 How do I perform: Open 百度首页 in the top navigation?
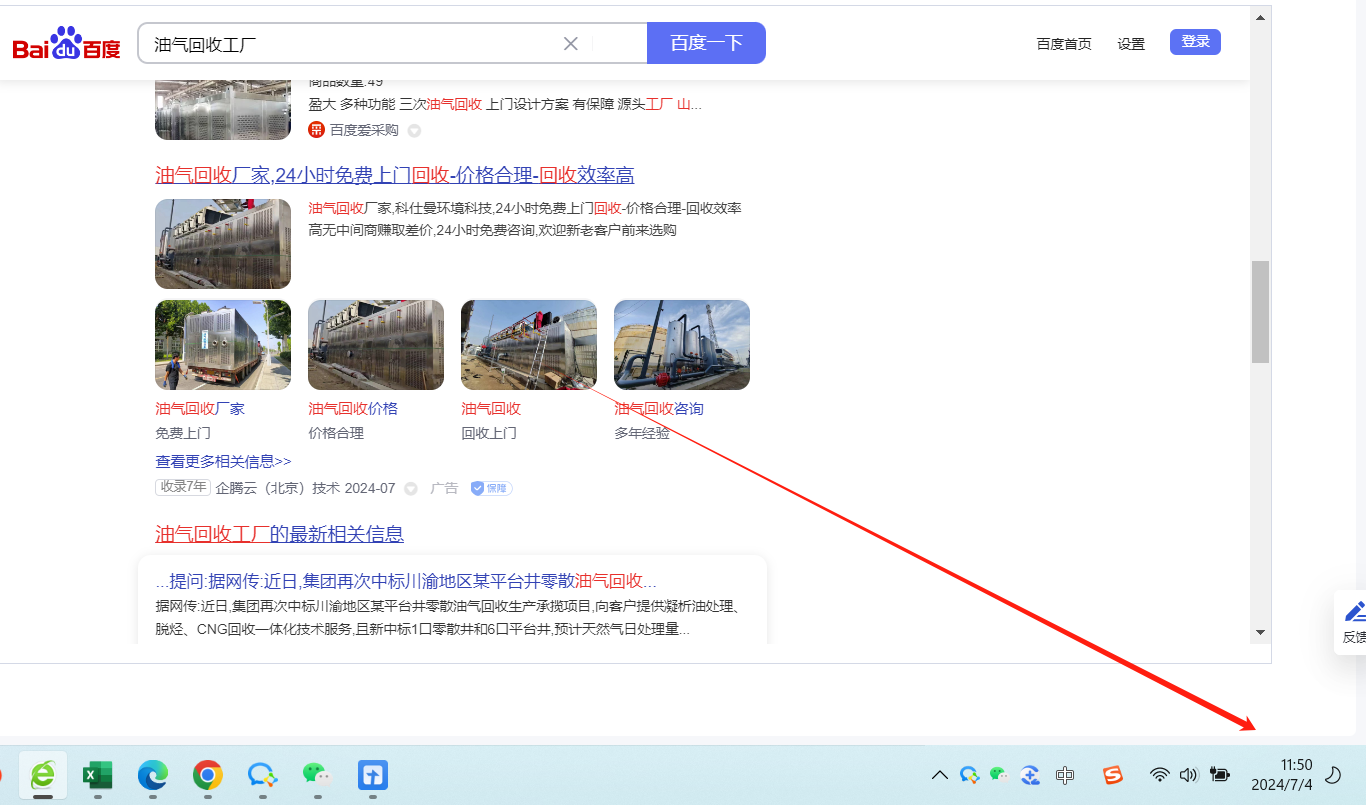1064,44
